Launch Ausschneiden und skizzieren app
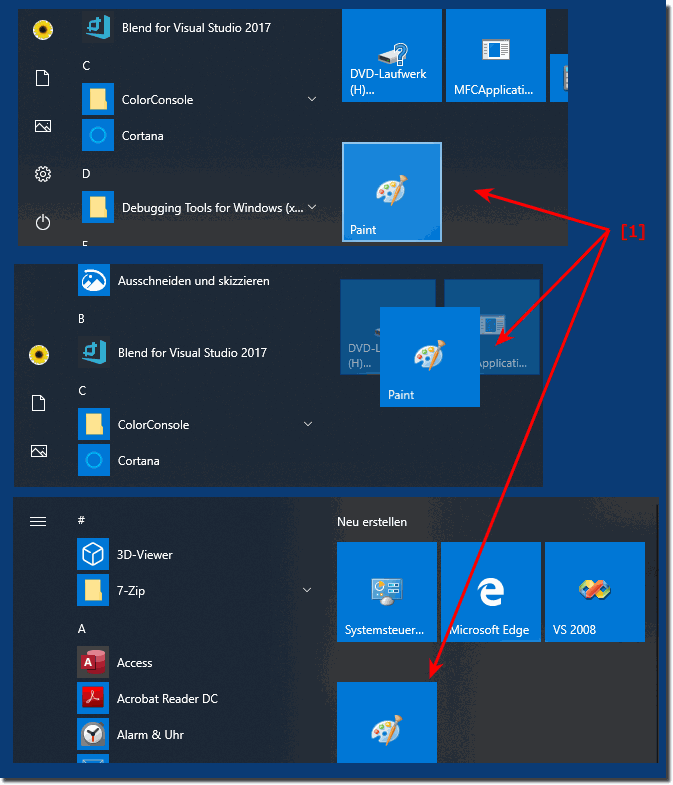Image resolution: width=673 pixels, height=785 pixels. (174, 280)
